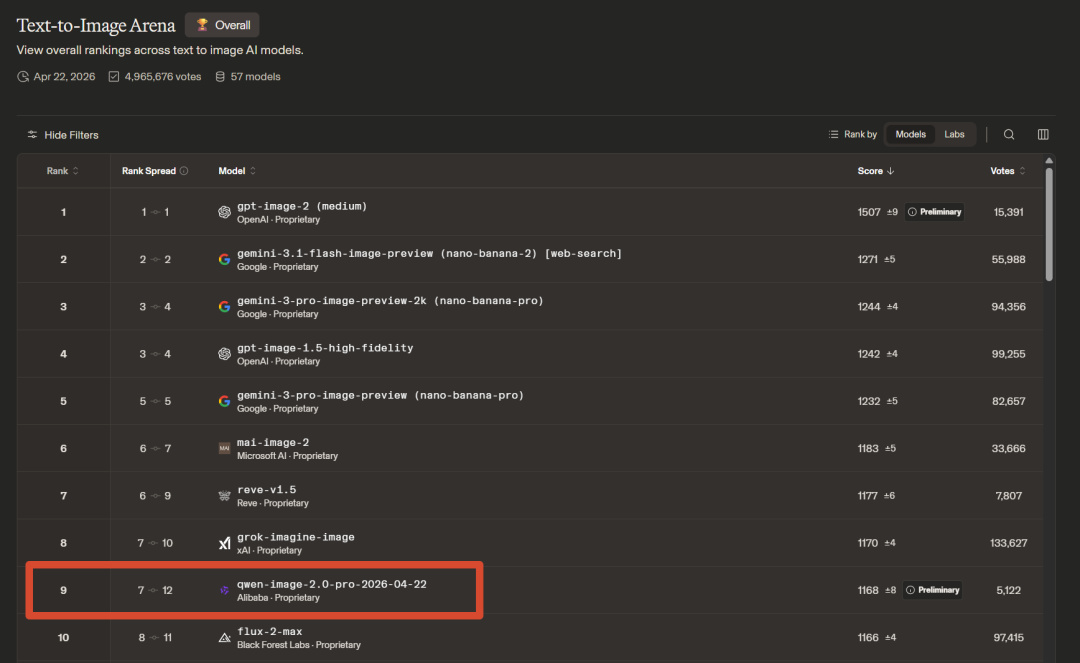The width and height of the screenshot is (1080, 663).
Task: Click the scrollbar up arrow
Action: tap(1049, 161)
